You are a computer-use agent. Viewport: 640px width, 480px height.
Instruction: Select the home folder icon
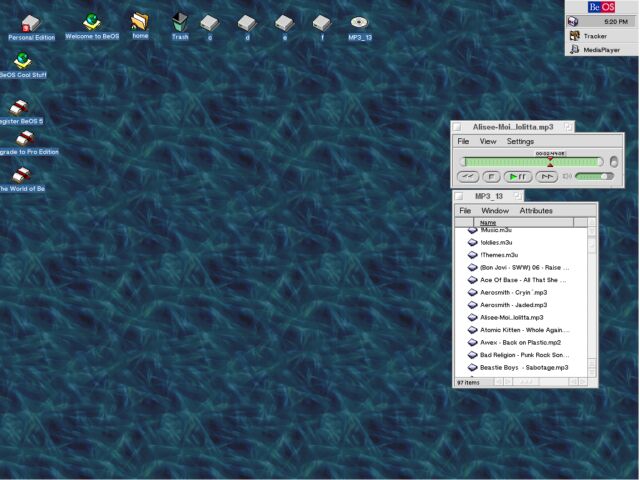pos(140,21)
